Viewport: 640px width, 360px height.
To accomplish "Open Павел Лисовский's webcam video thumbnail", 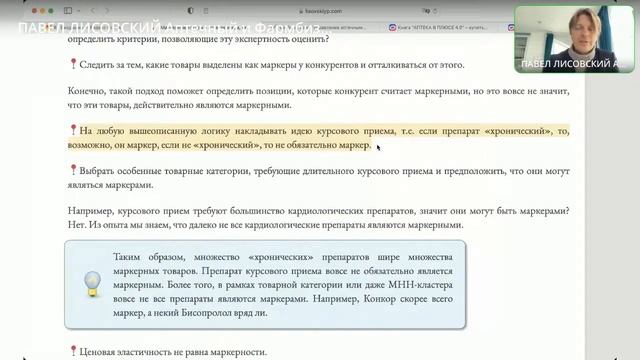I will tap(574, 39).
